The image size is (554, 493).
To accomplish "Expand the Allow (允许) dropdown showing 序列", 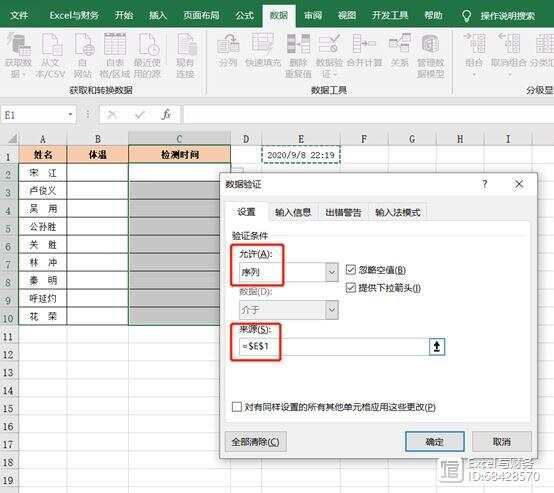I will click(x=332, y=272).
